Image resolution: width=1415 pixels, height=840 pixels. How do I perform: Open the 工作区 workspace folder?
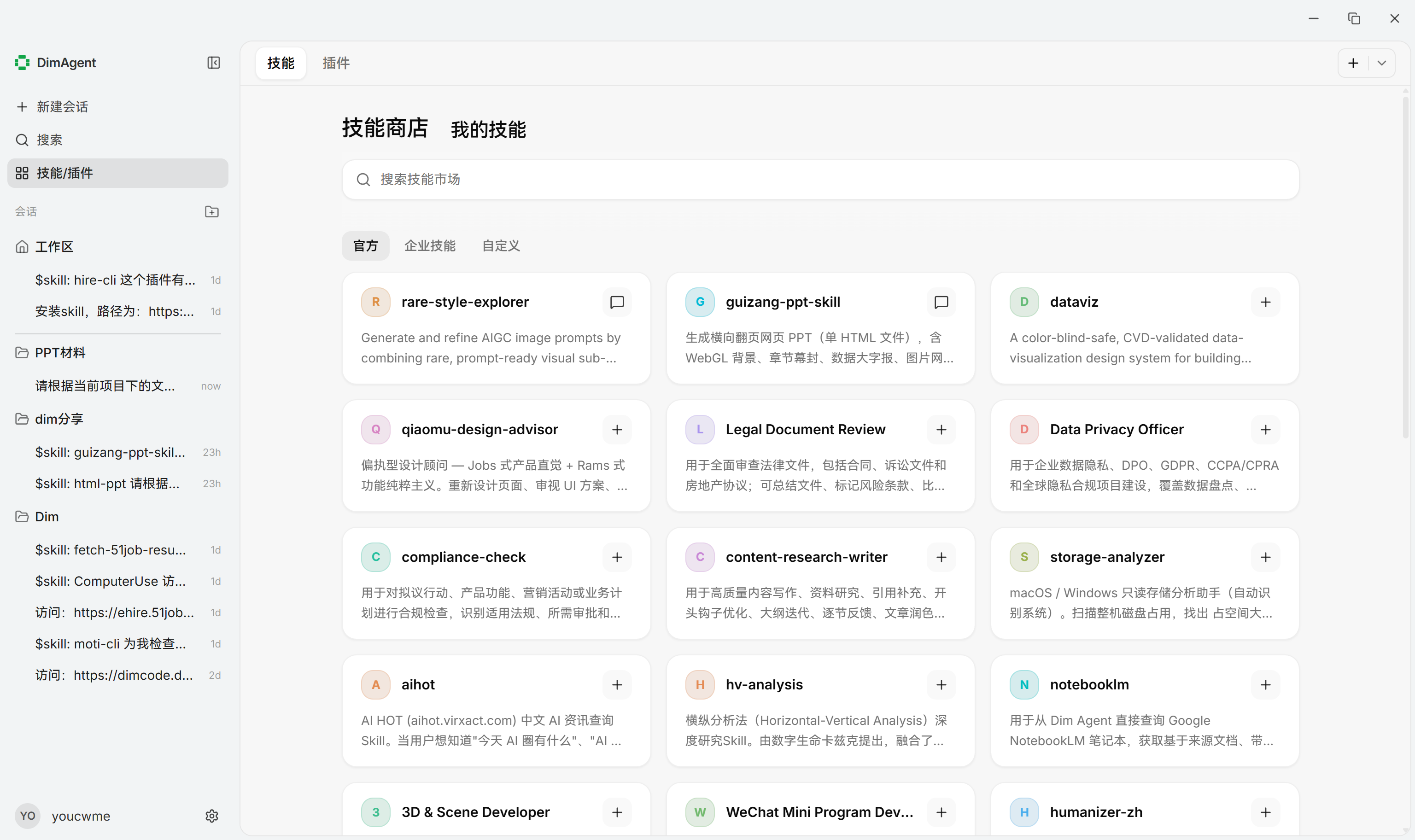pyautogui.click(x=118, y=247)
